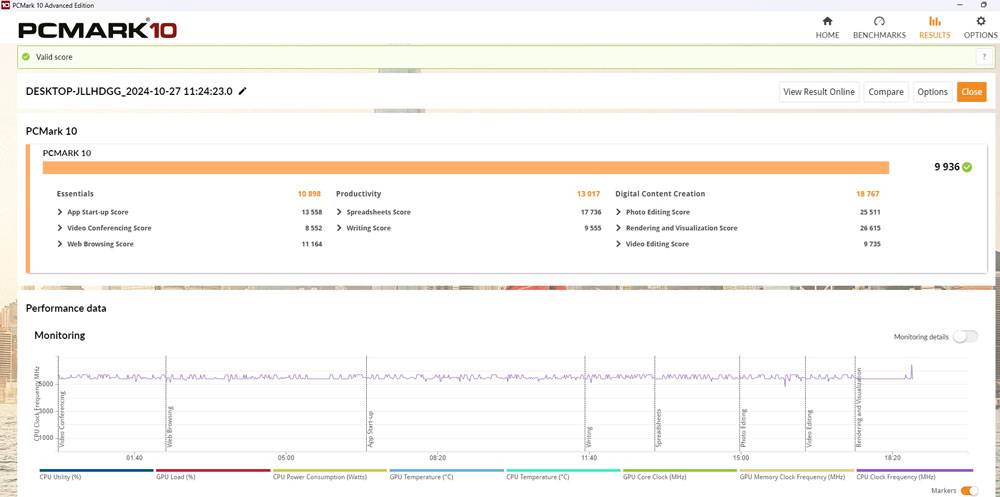
Task: Click the PCMark 10 title bar app icon
Action: coord(5,5)
